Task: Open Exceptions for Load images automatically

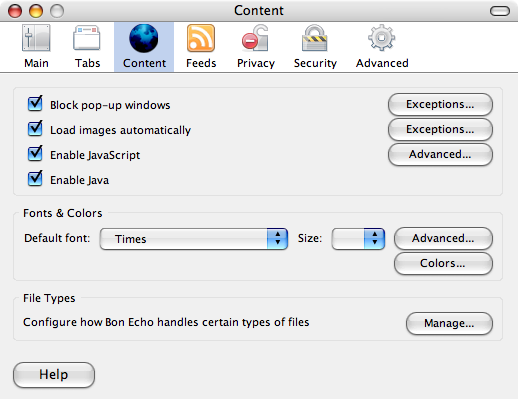Action: pos(440,129)
